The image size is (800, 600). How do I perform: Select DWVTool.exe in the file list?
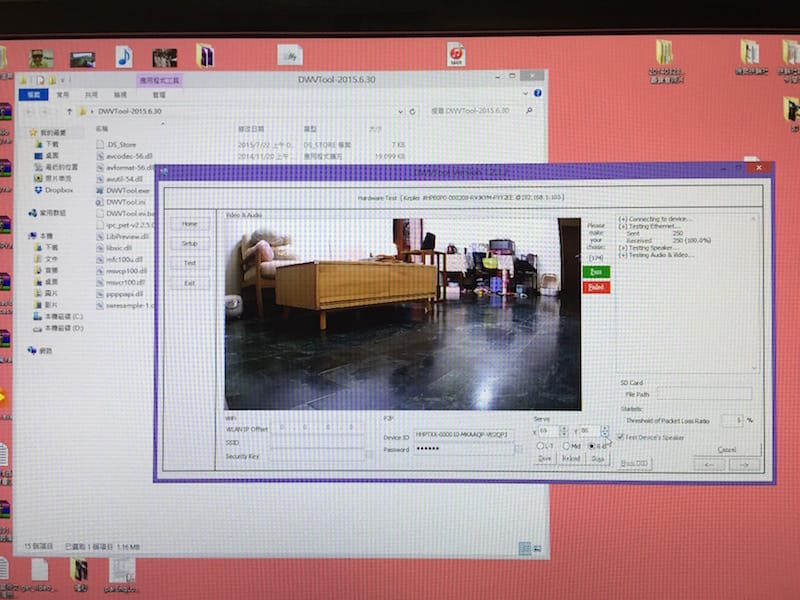(x=127, y=189)
